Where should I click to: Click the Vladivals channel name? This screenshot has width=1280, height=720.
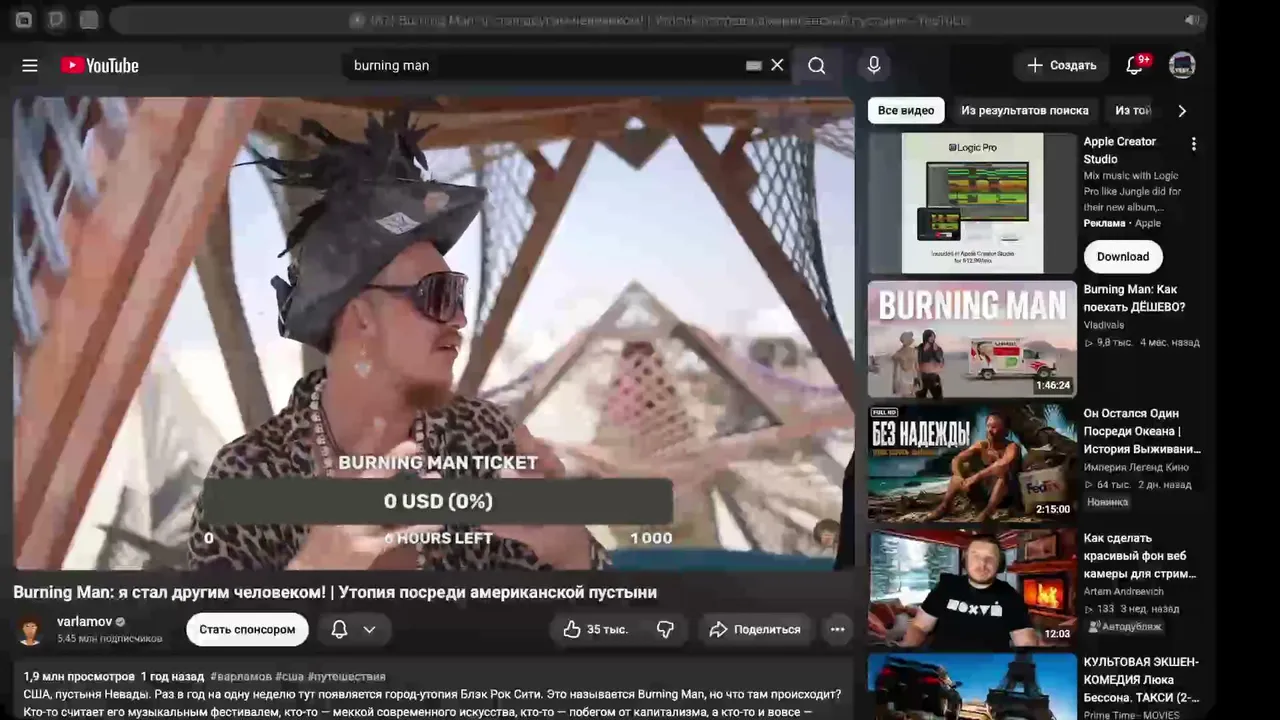[1104, 325]
